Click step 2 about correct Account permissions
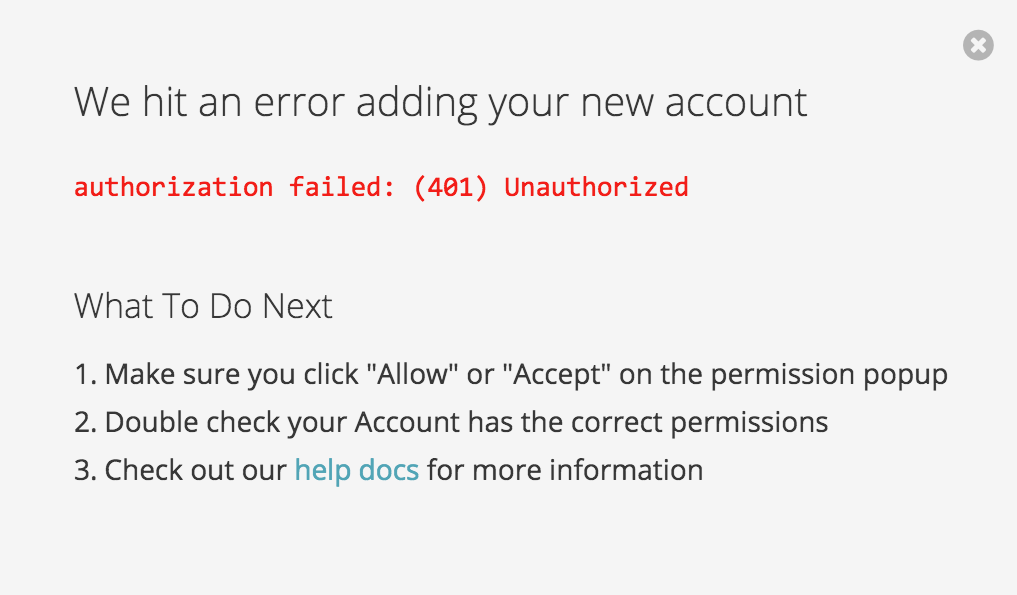Viewport: 1017px width, 595px height. pyautogui.click(x=451, y=423)
